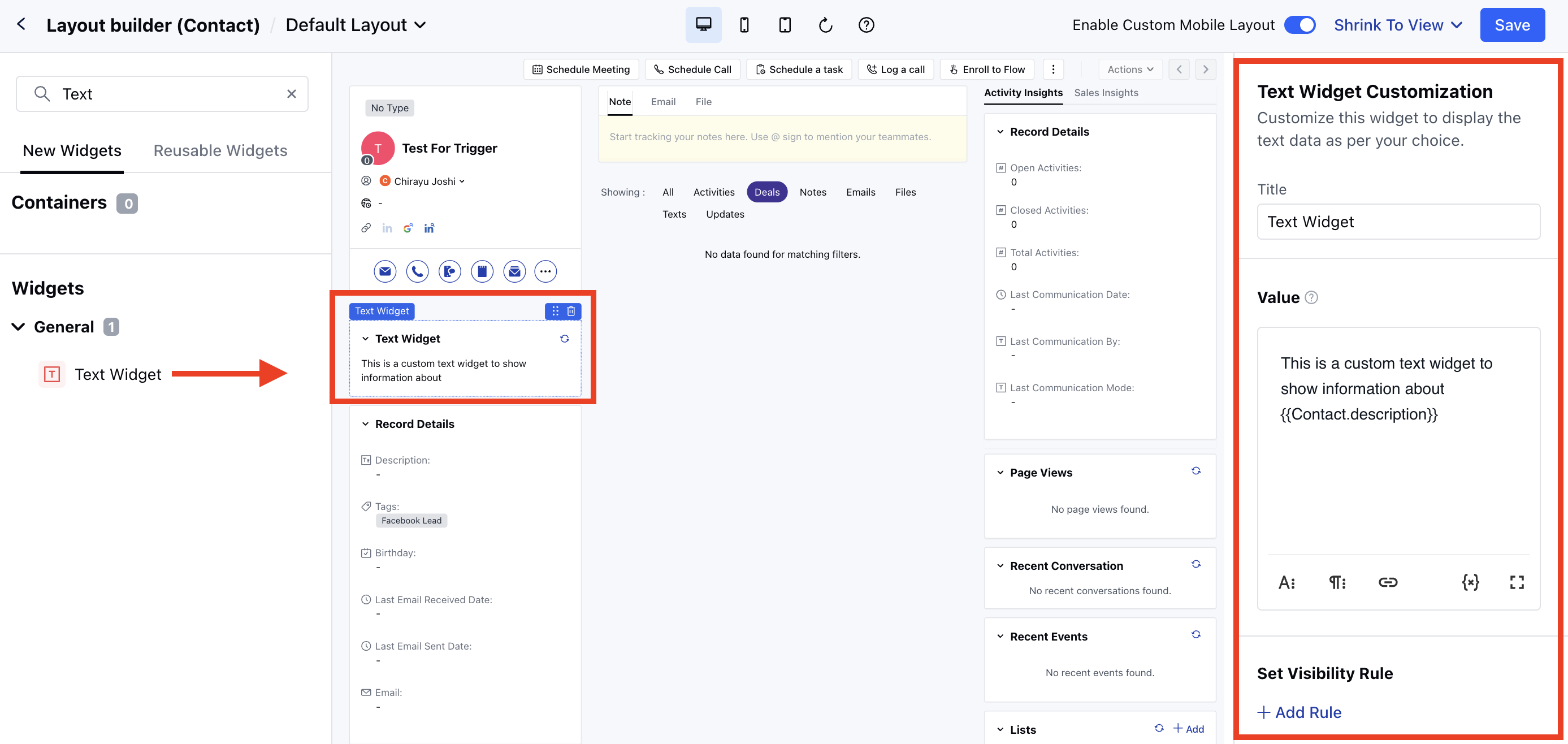Screen dimensions: 1568x744
Task: Open the Shrink To View dropdown
Action: 1397,25
